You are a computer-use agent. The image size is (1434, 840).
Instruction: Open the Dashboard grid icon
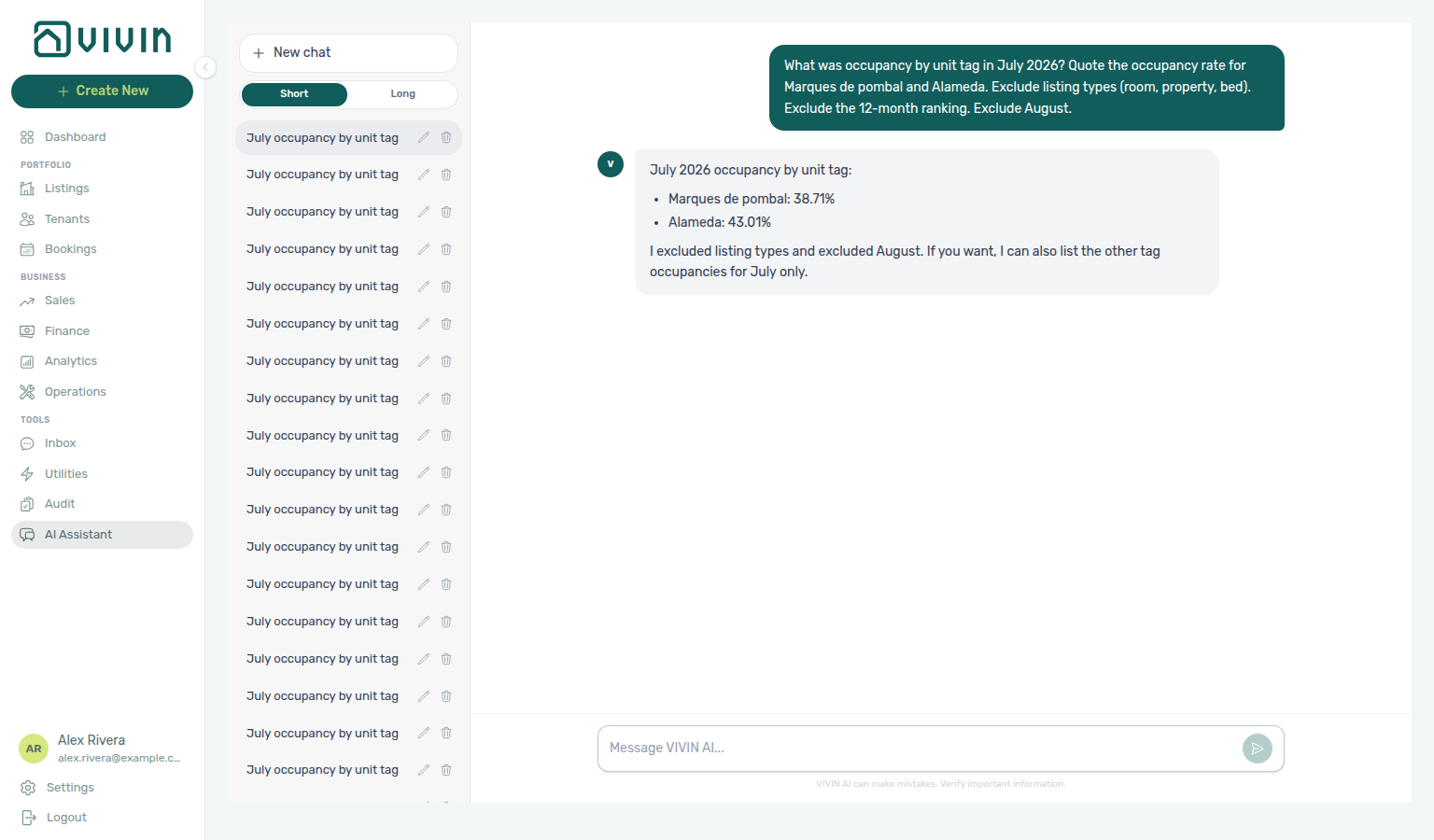point(27,137)
